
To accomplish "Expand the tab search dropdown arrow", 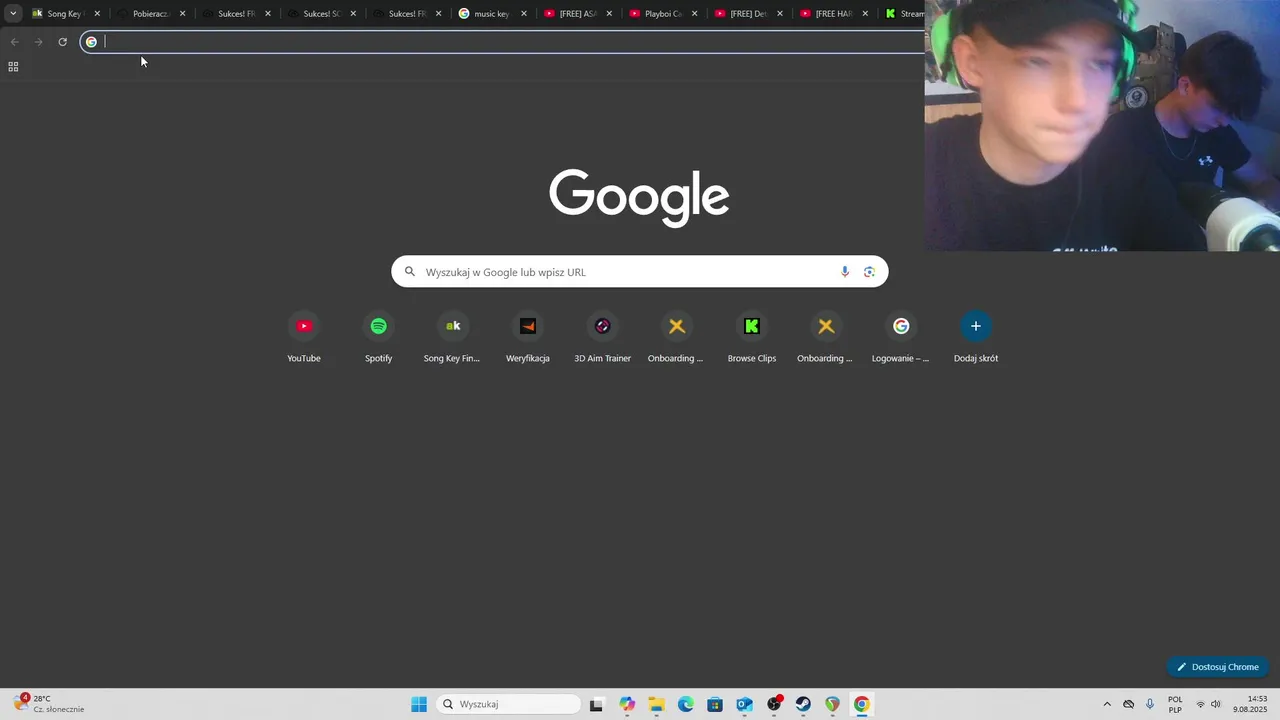I will [x=13, y=14].
